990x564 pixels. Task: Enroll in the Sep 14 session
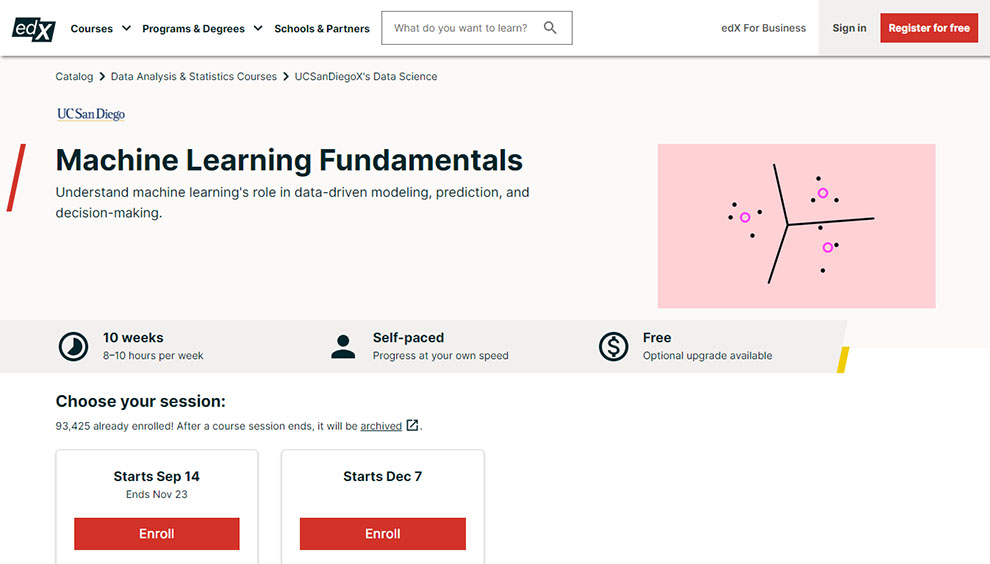(157, 534)
